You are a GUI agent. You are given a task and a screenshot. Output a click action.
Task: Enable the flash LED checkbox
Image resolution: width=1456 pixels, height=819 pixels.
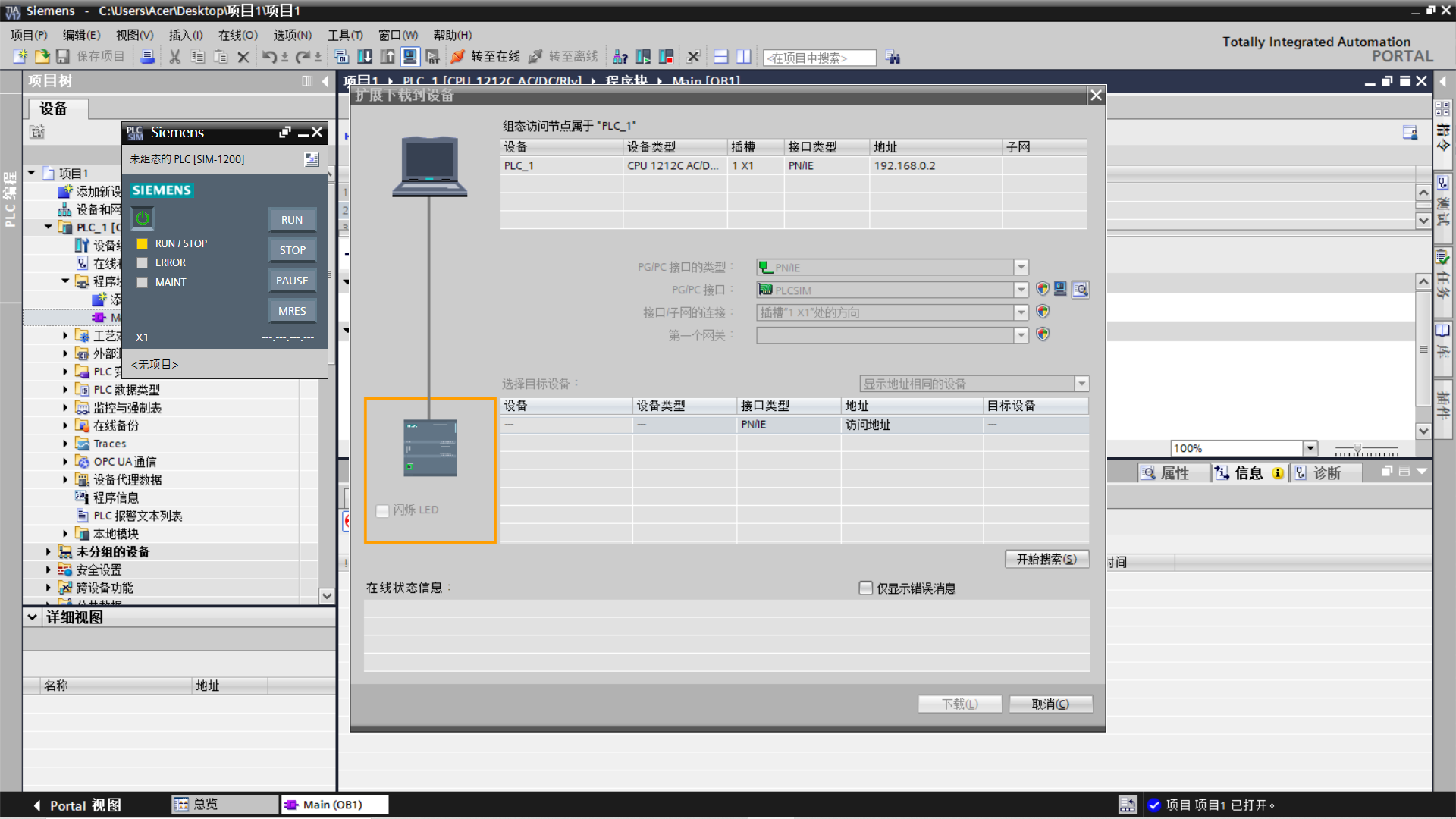(x=383, y=510)
